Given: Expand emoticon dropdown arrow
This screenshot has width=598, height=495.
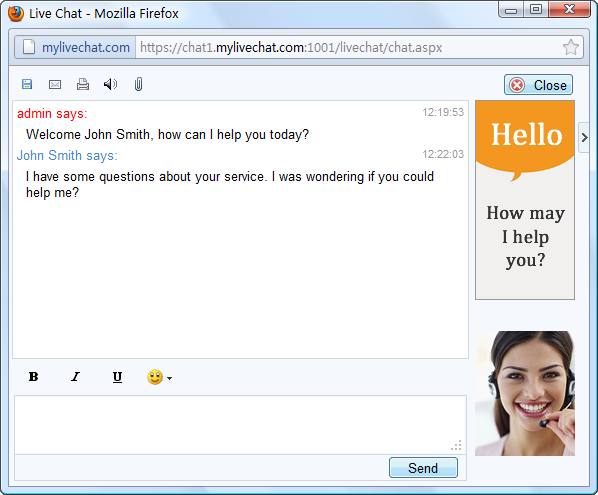Looking at the screenshot, I should tap(169, 378).
